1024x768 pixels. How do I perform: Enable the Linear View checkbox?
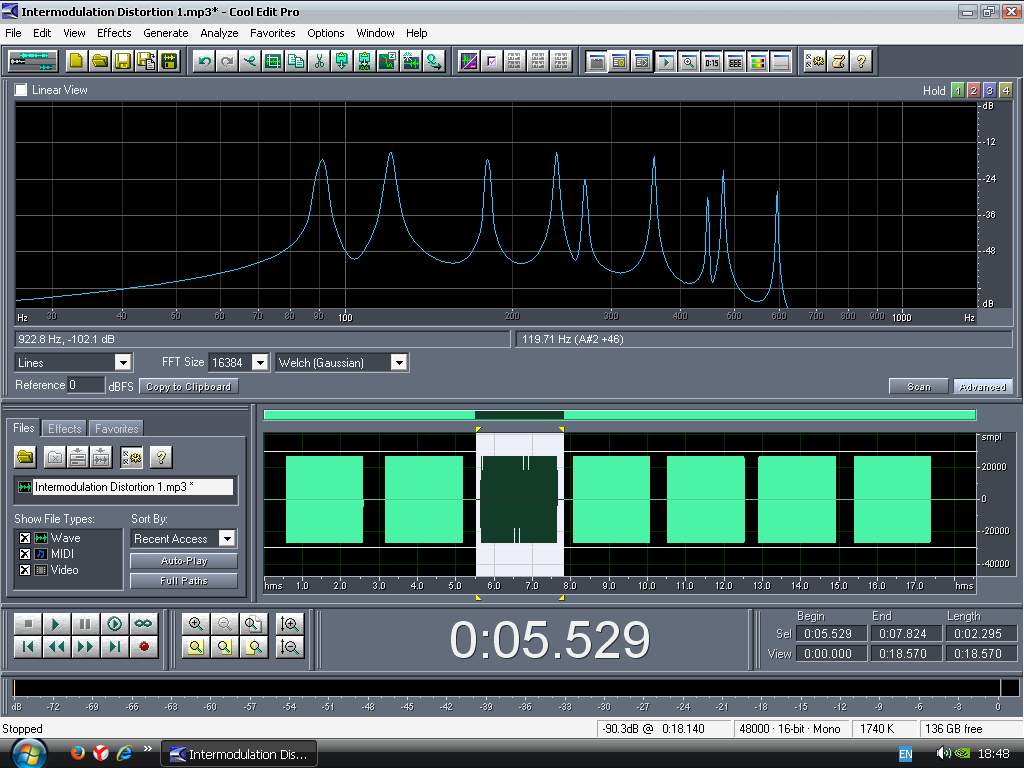[21, 89]
